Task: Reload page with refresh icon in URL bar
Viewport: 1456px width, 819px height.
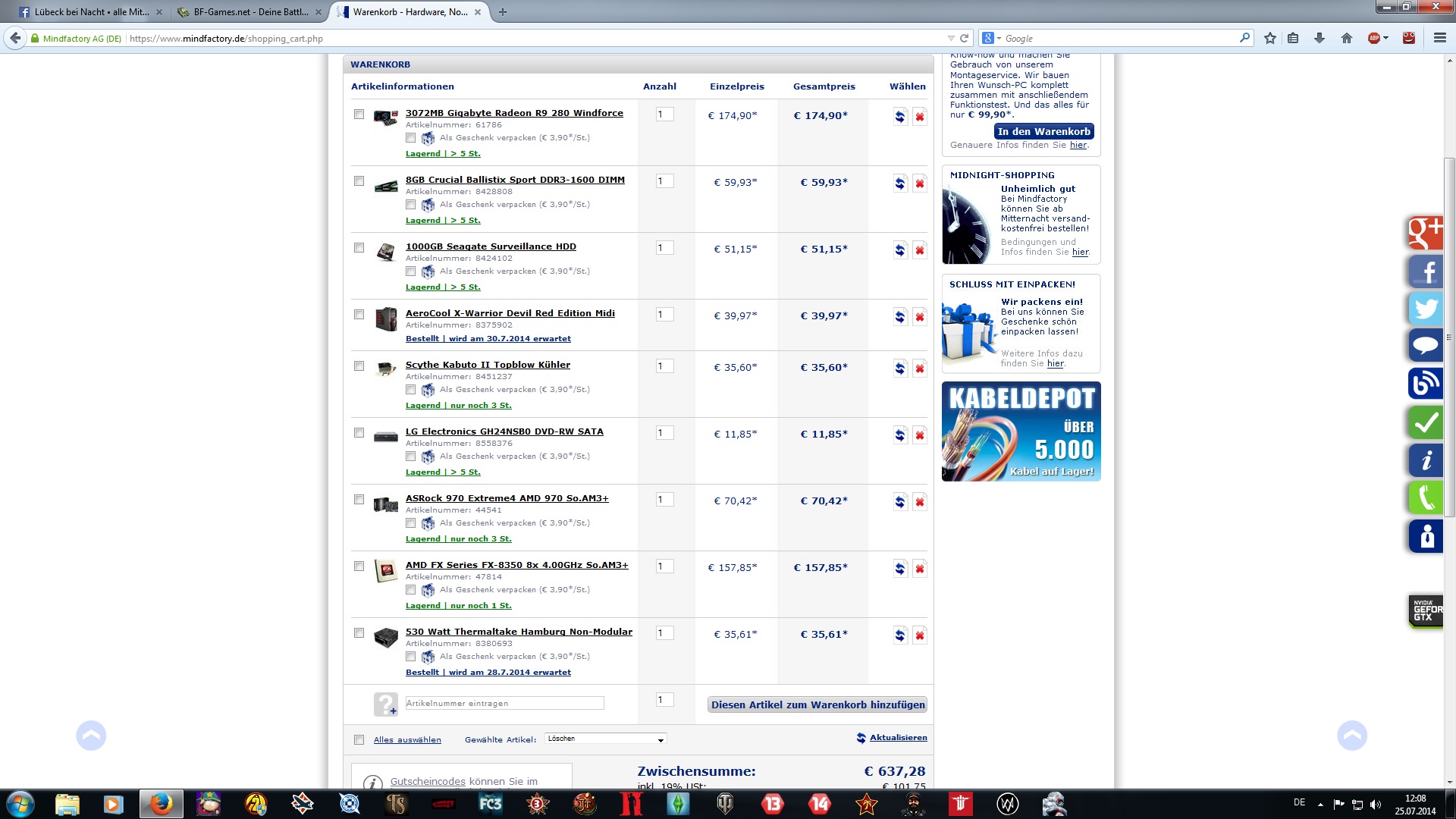Action: pos(965,38)
